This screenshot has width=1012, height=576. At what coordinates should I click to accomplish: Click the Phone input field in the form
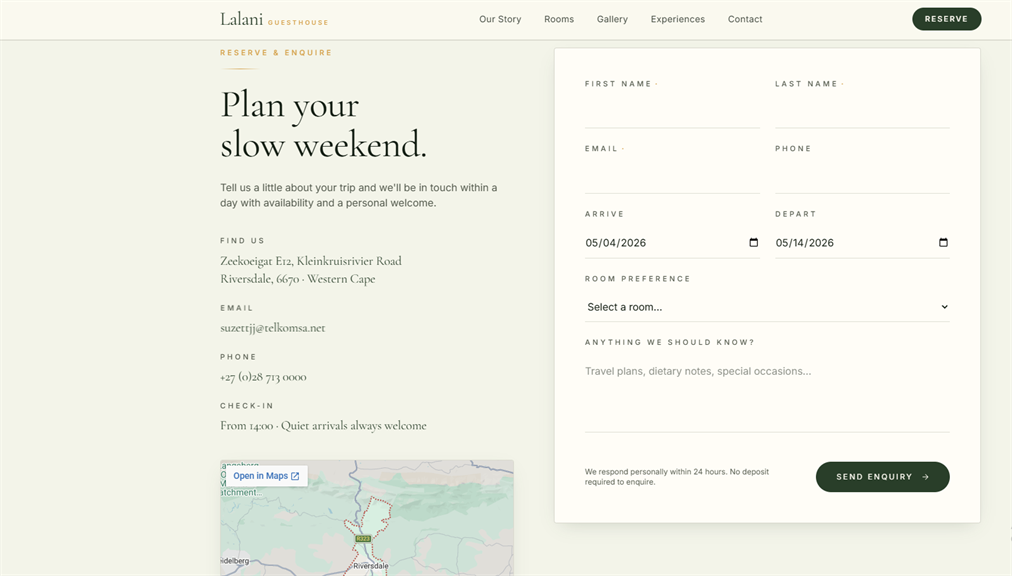coord(862,178)
